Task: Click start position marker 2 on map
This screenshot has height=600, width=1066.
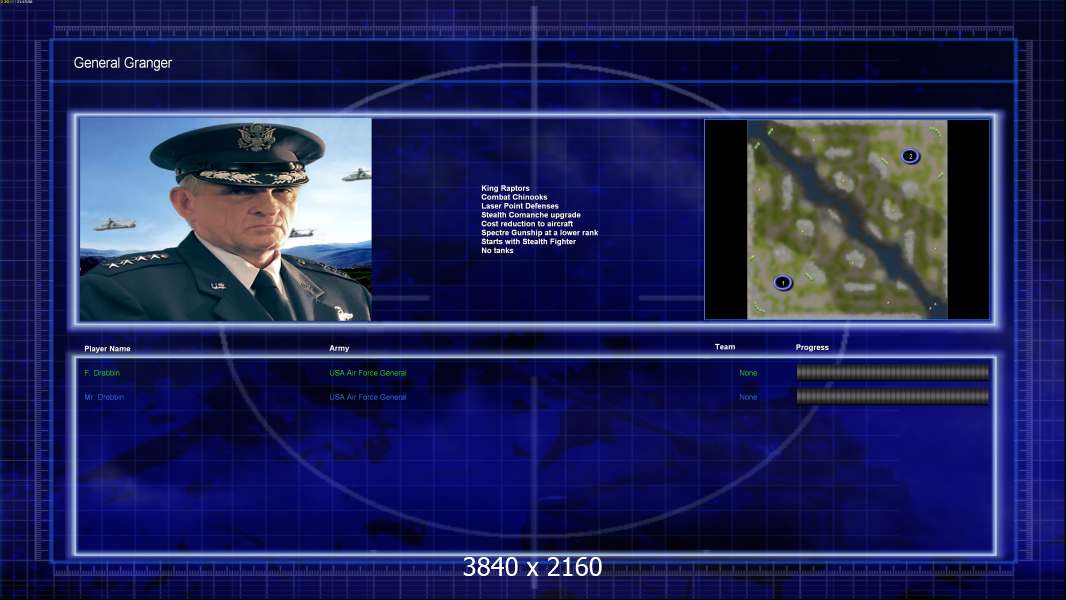Action: click(x=910, y=156)
